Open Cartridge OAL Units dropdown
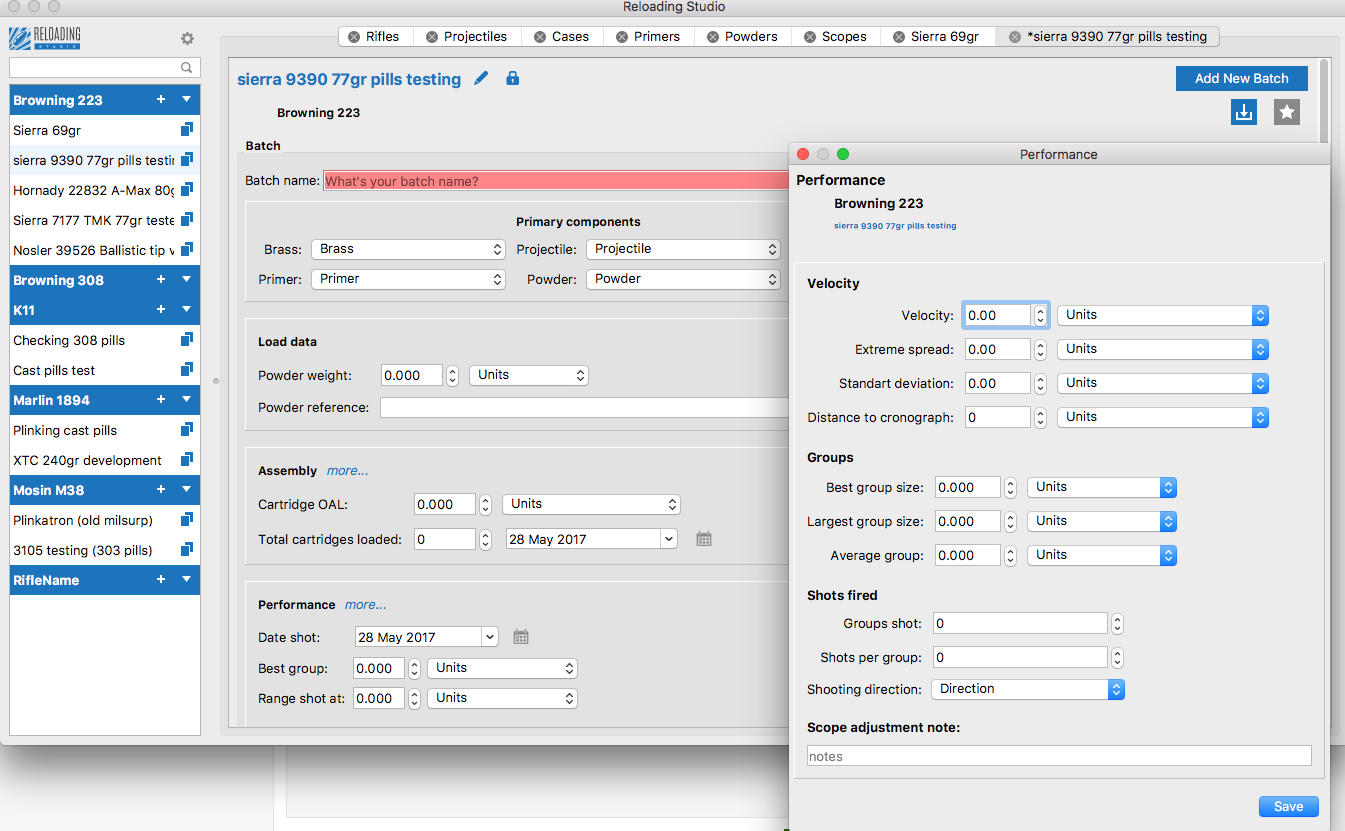The image size is (1345, 831). pyautogui.click(x=591, y=504)
